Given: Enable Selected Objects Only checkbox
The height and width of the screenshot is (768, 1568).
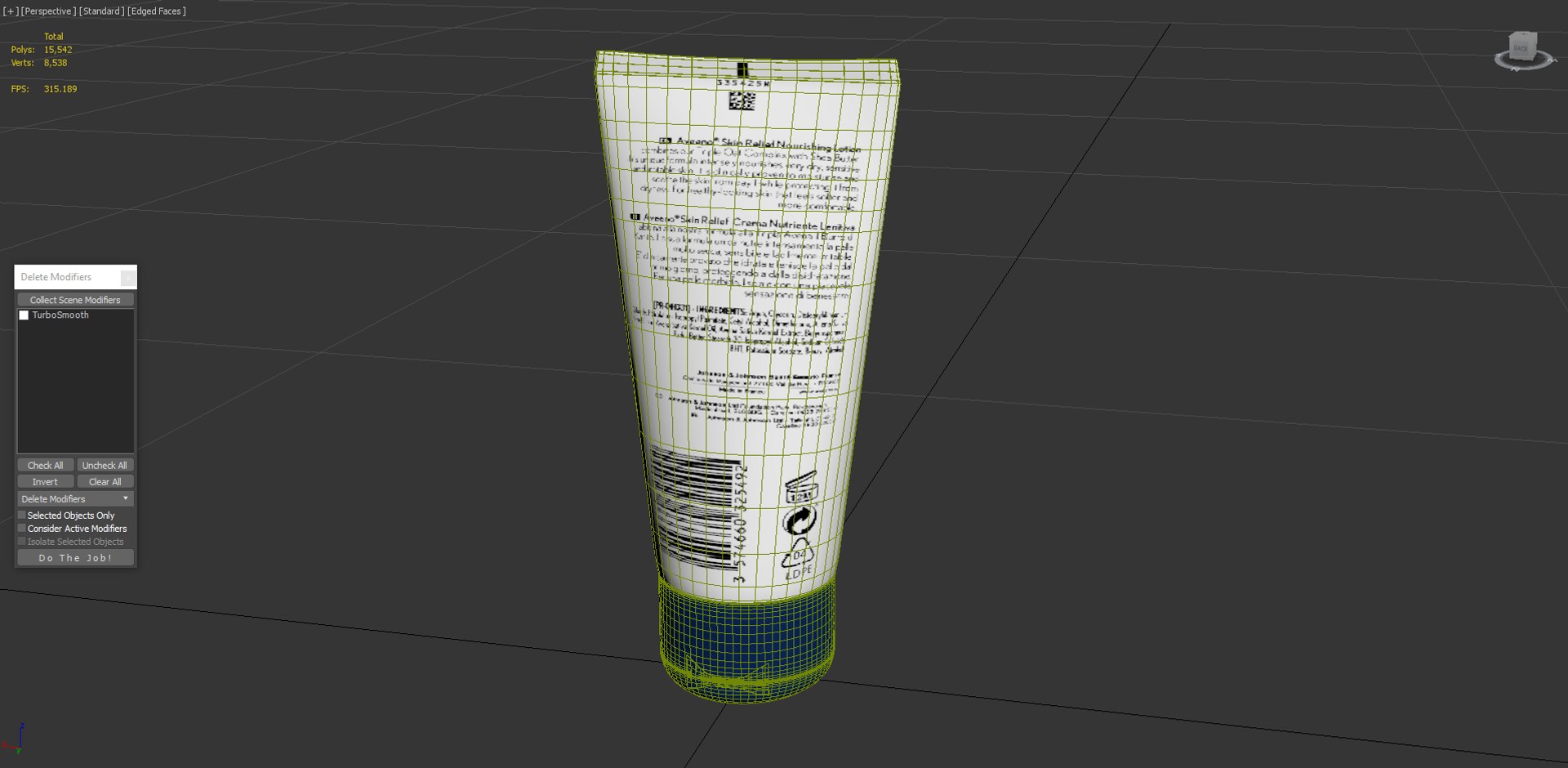Looking at the screenshot, I should point(22,516).
